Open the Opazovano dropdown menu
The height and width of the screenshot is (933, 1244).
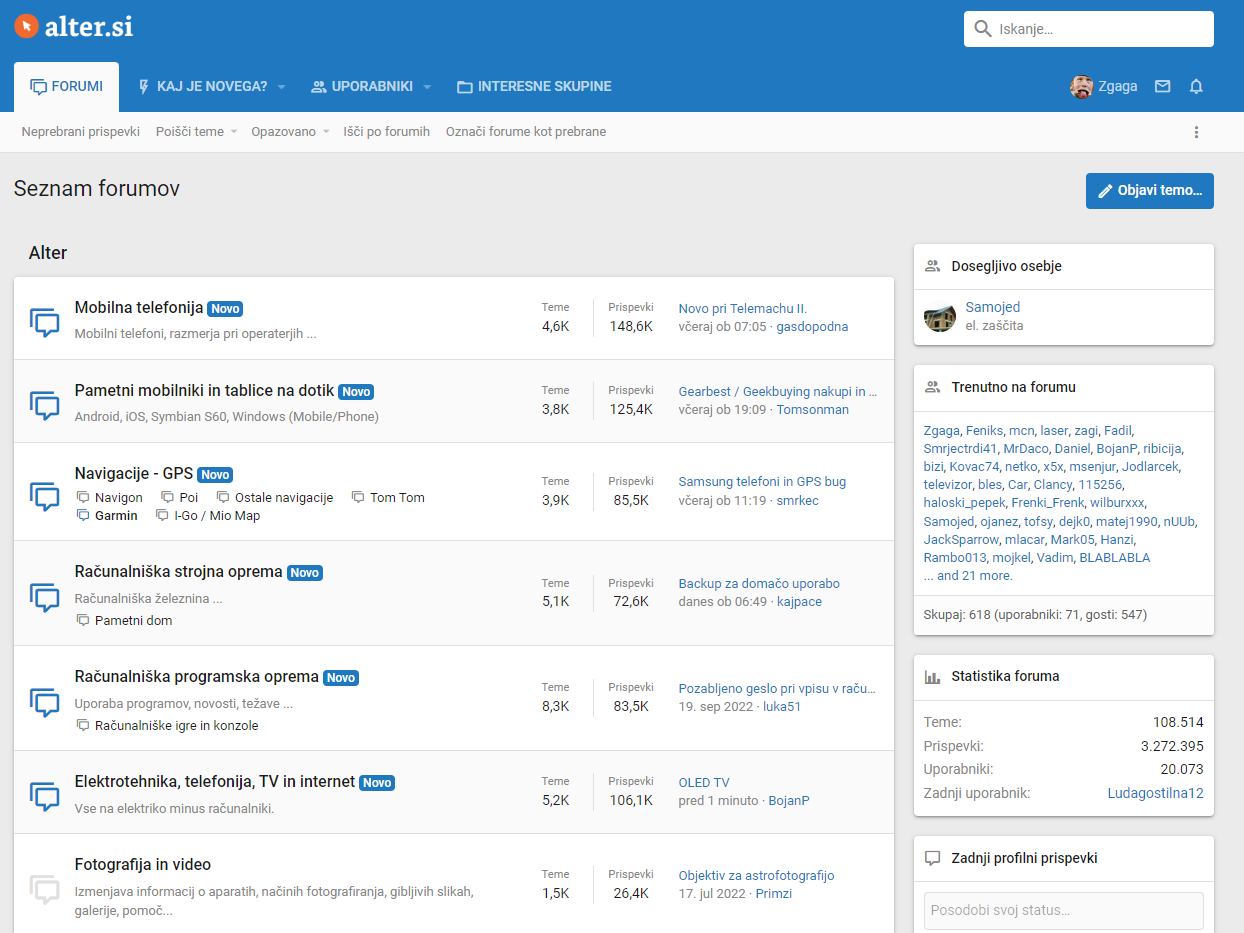(290, 132)
